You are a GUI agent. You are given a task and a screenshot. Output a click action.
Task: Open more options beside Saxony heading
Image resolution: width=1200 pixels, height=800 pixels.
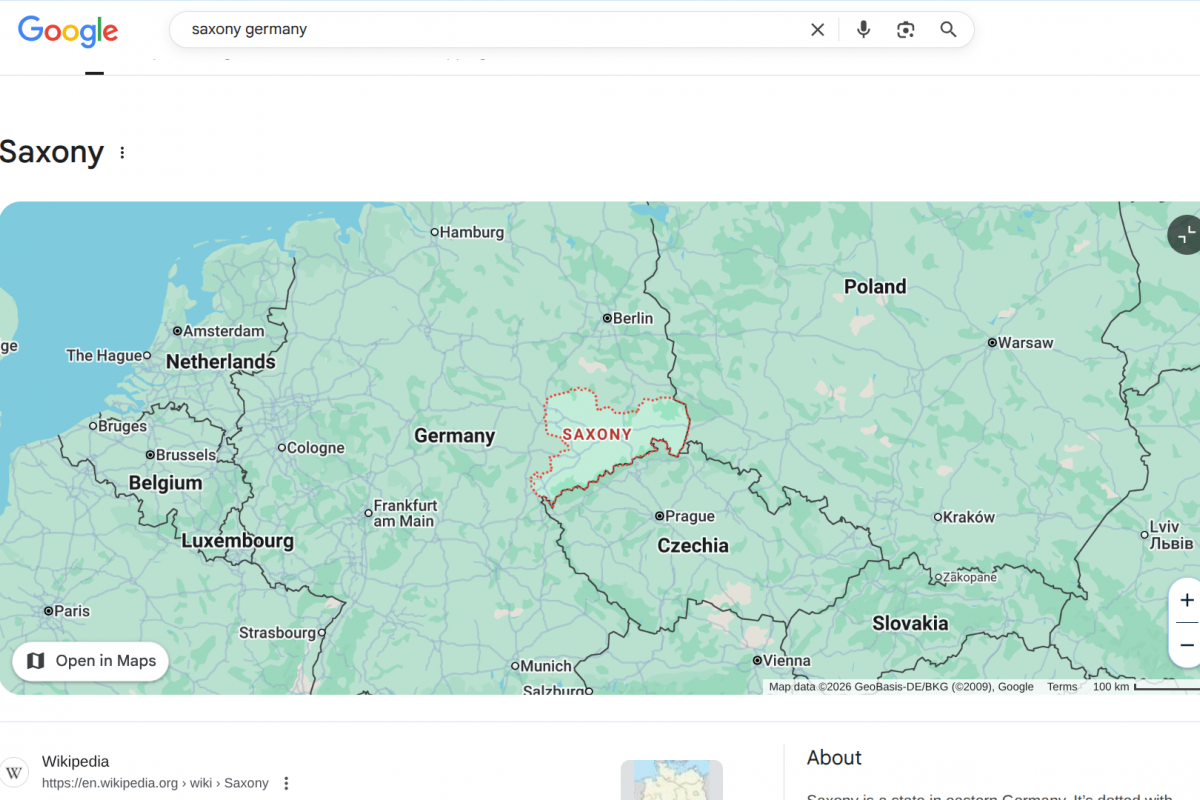click(x=123, y=153)
